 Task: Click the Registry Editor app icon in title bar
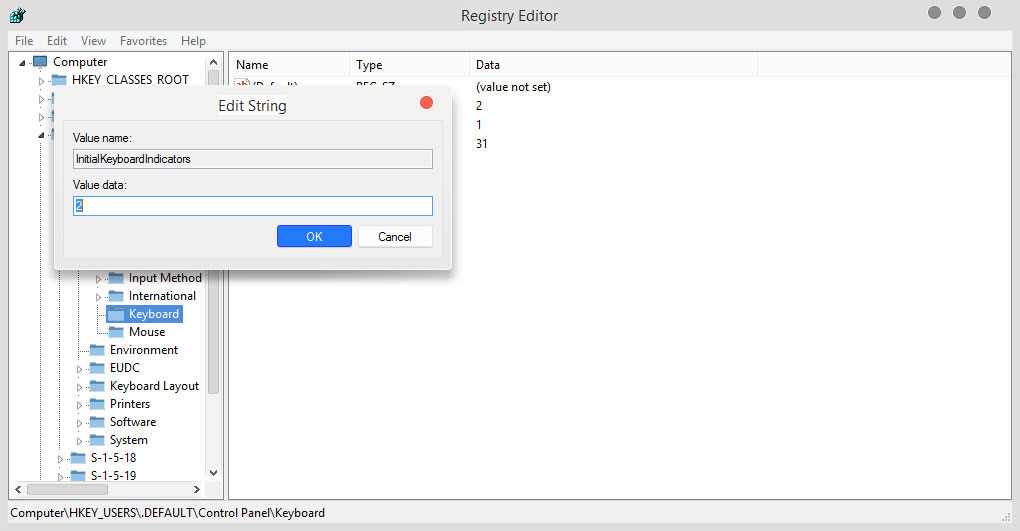[18, 15]
